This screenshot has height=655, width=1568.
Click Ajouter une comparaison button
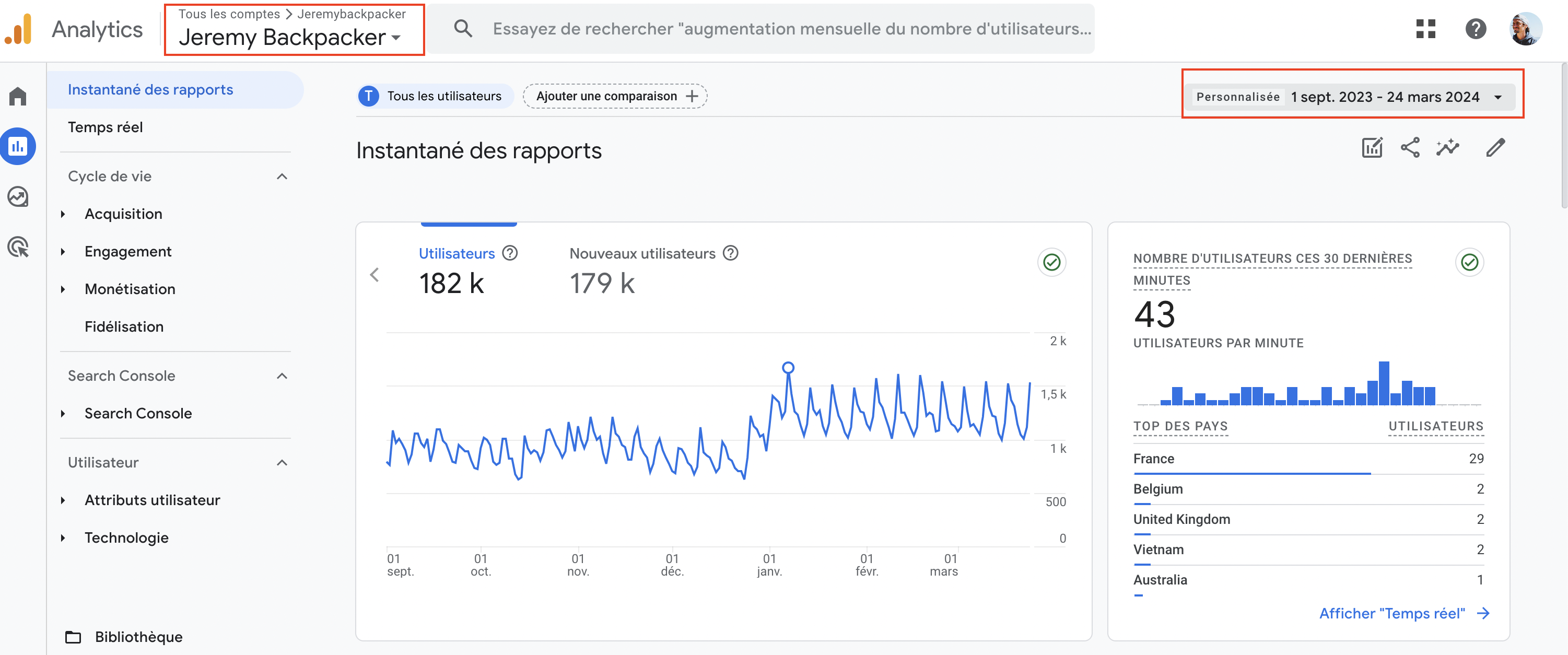[x=615, y=96]
